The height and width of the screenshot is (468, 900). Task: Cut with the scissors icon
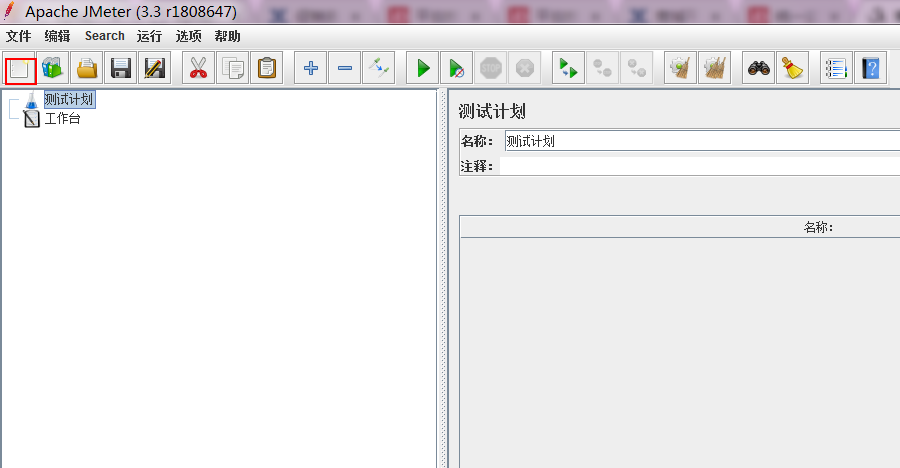pos(198,68)
